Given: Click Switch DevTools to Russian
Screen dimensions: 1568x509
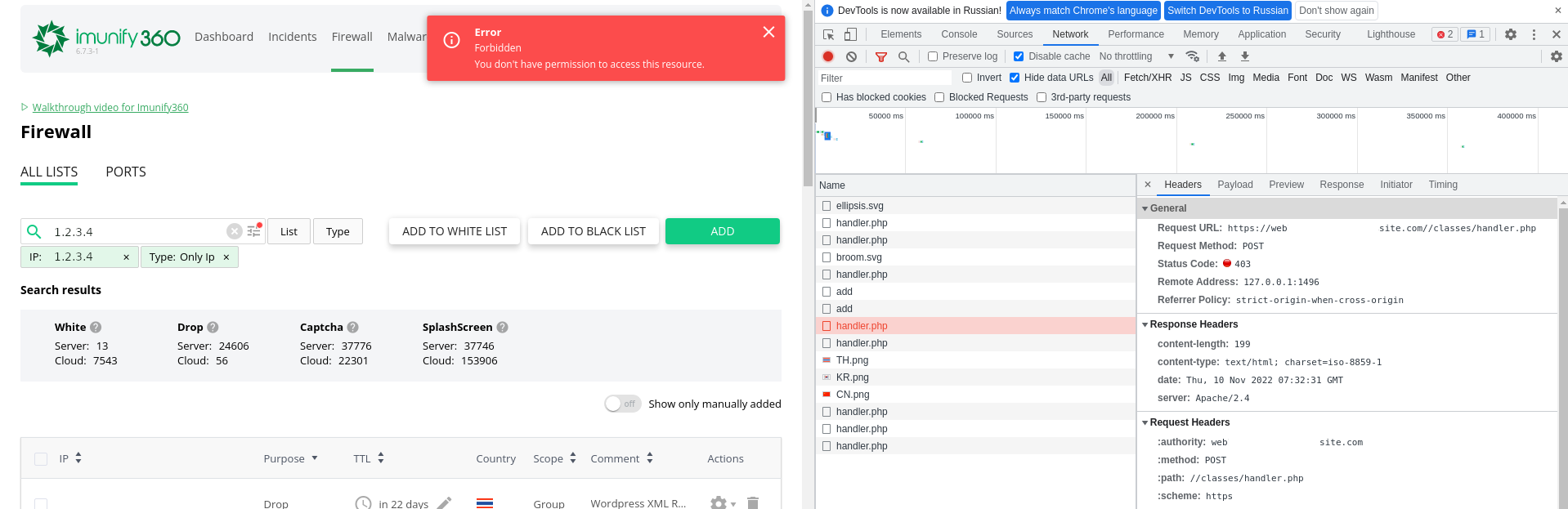Looking at the screenshot, I should (x=1228, y=11).
